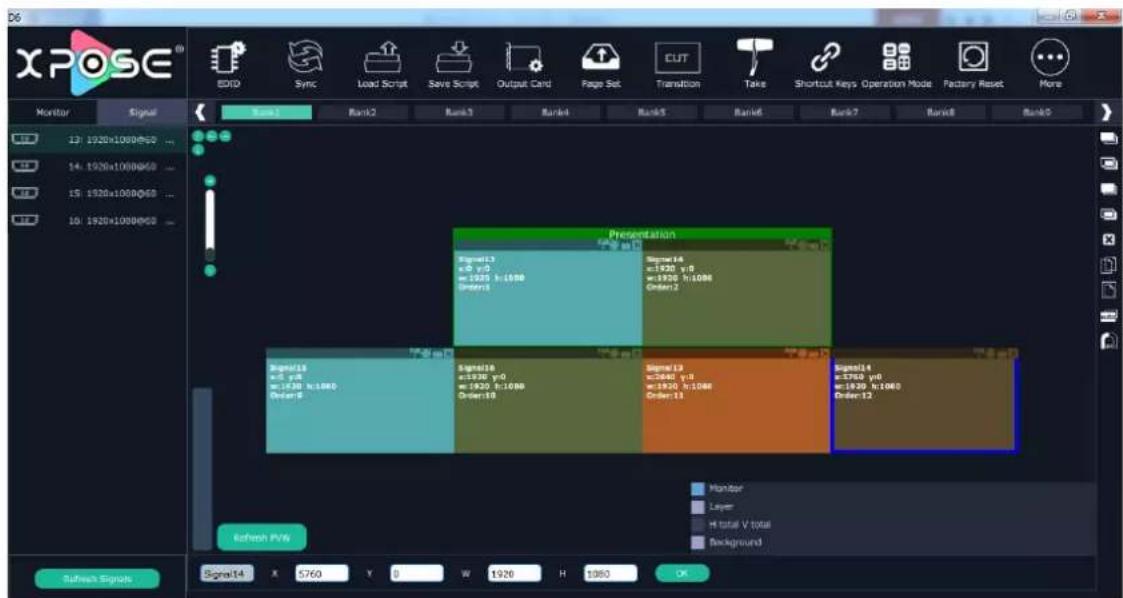Image resolution: width=1123 pixels, height=598 pixels.
Task: Click the green Presentation header bar
Action: 642,234
